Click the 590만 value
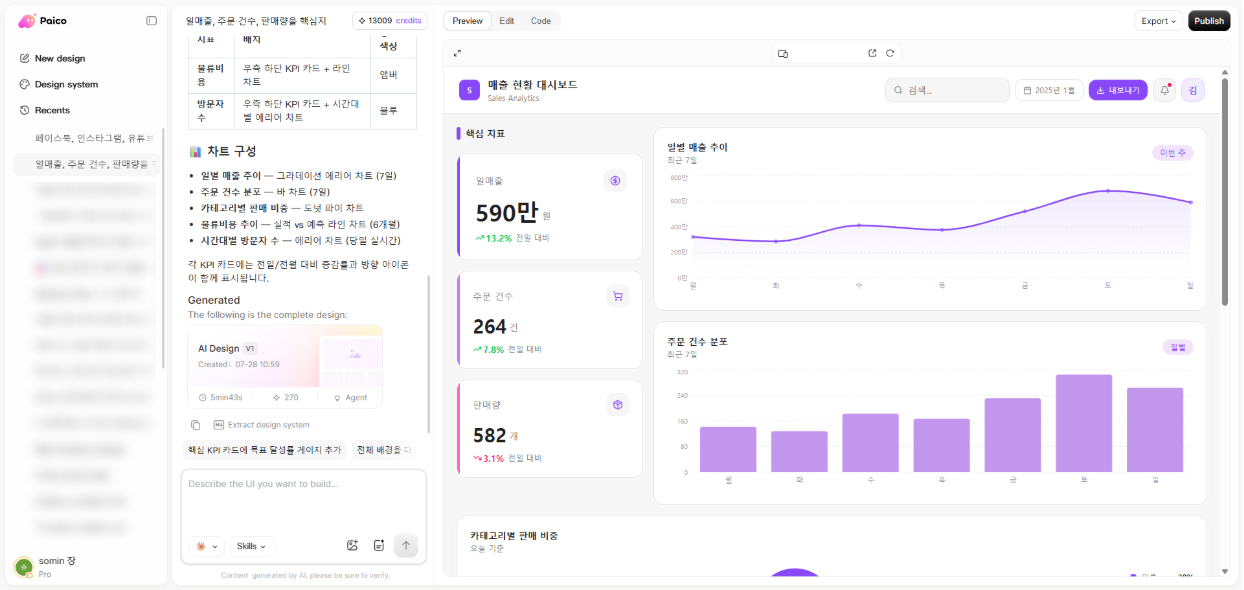The image size is (1244, 590). point(507,212)
